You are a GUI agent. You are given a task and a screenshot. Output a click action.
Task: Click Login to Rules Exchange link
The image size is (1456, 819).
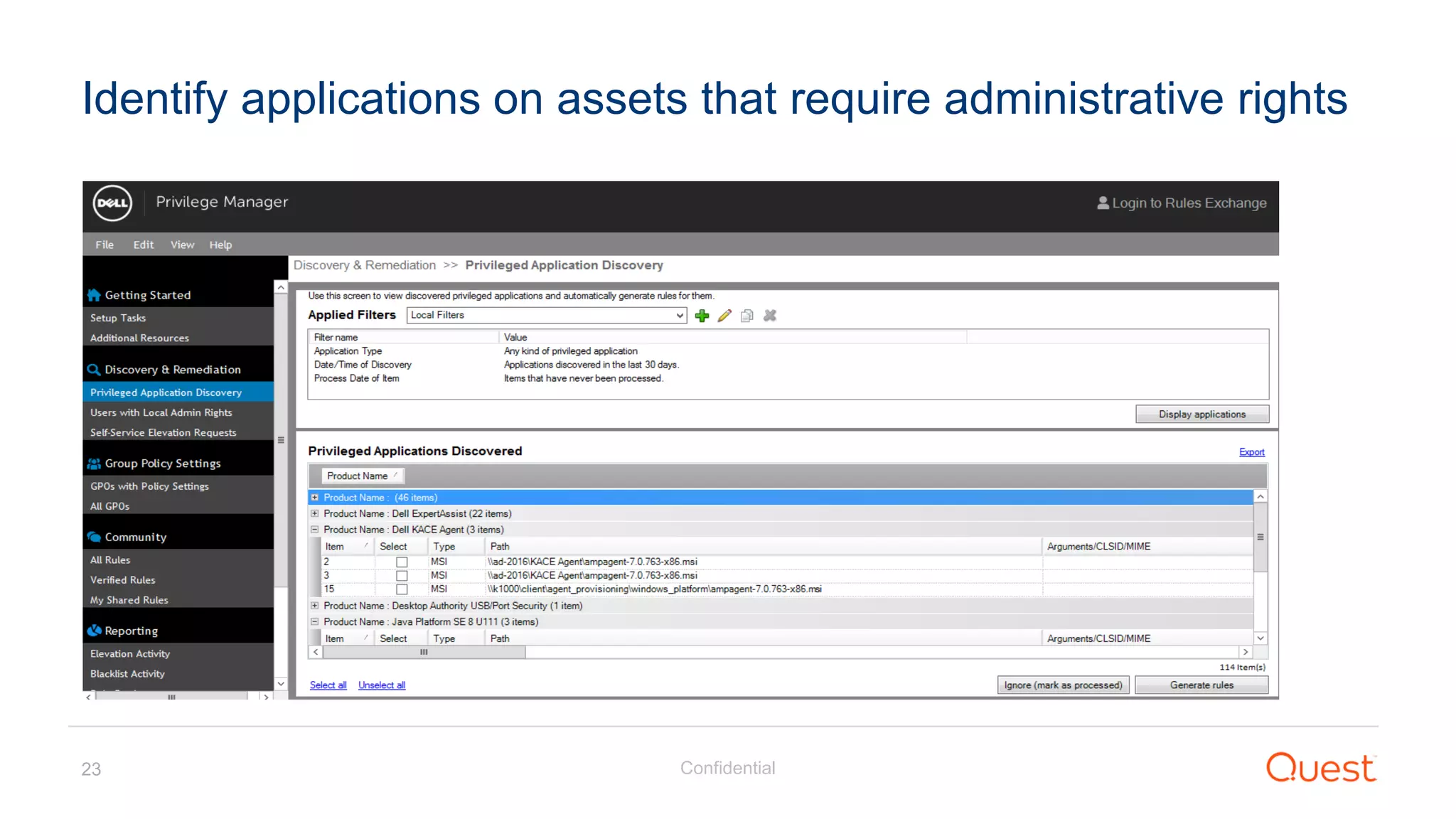click(x=1189, y=203)
